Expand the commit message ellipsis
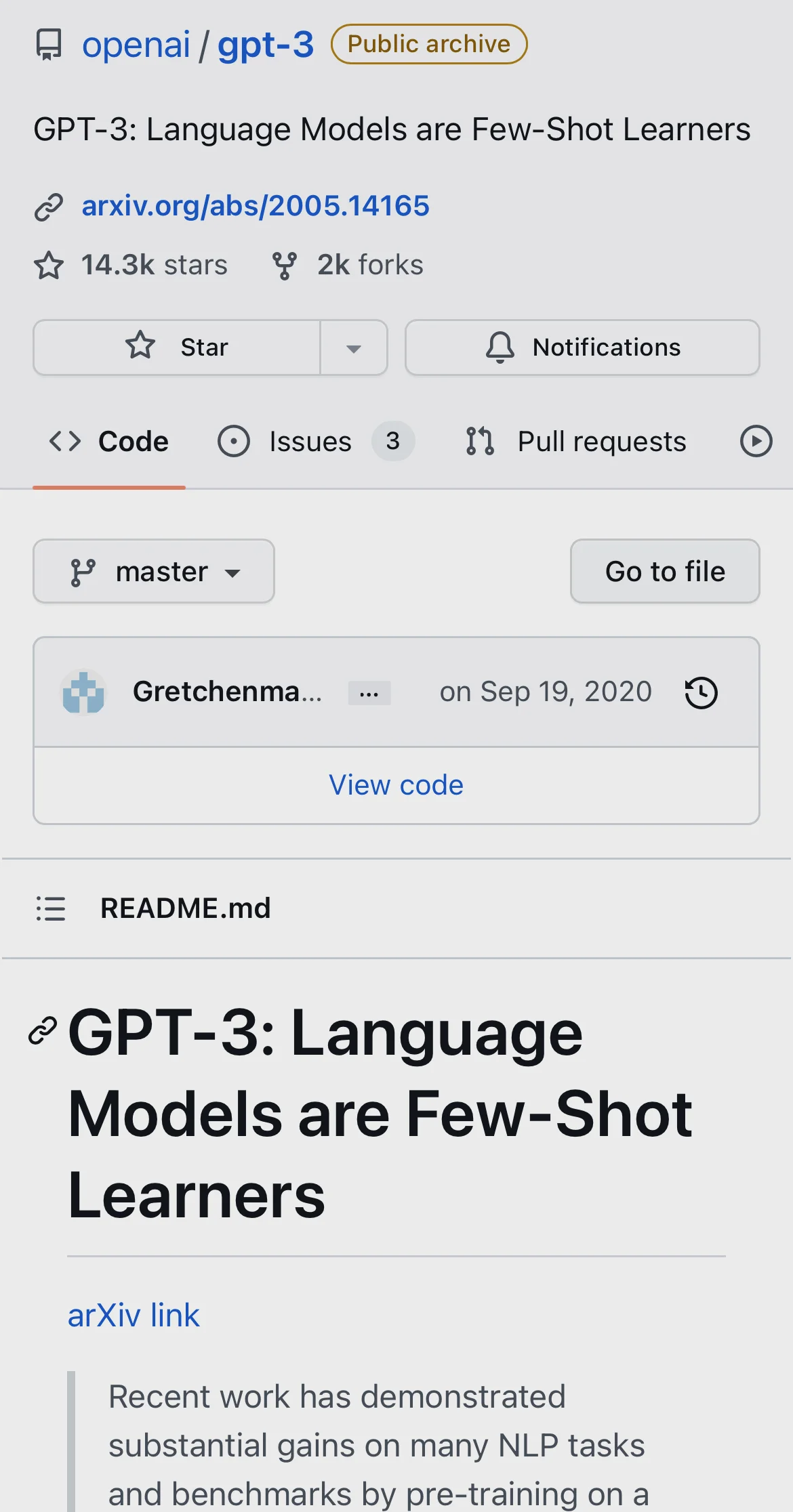 (369, 693)
